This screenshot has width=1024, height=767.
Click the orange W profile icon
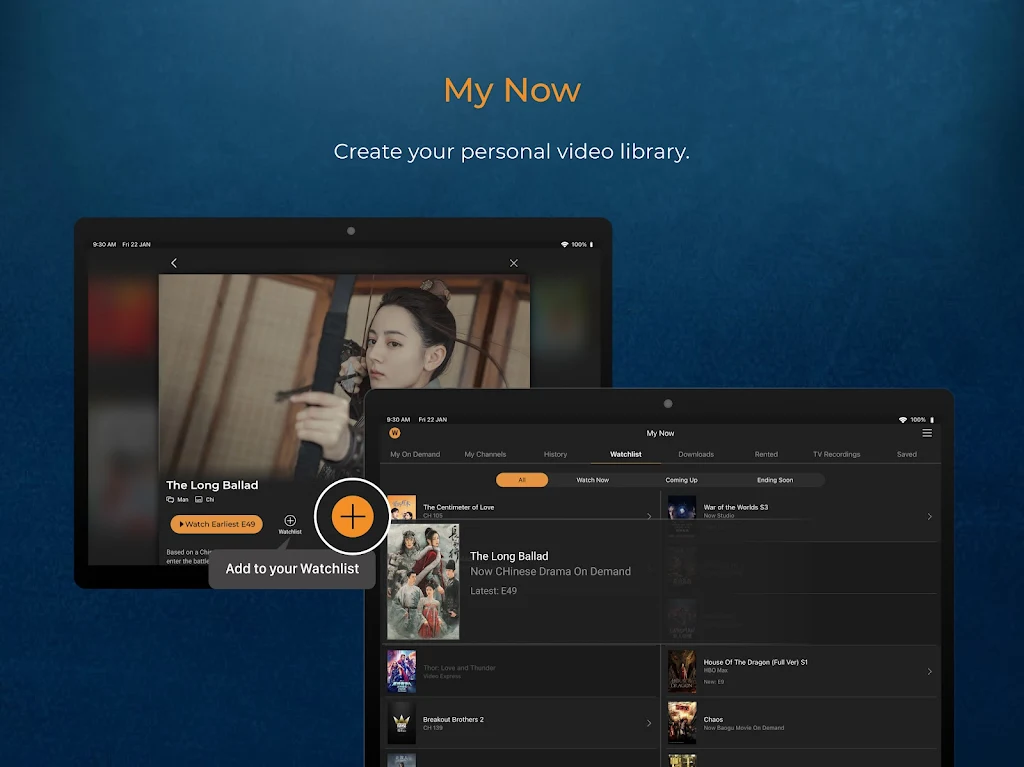click(x=395, y=433)
